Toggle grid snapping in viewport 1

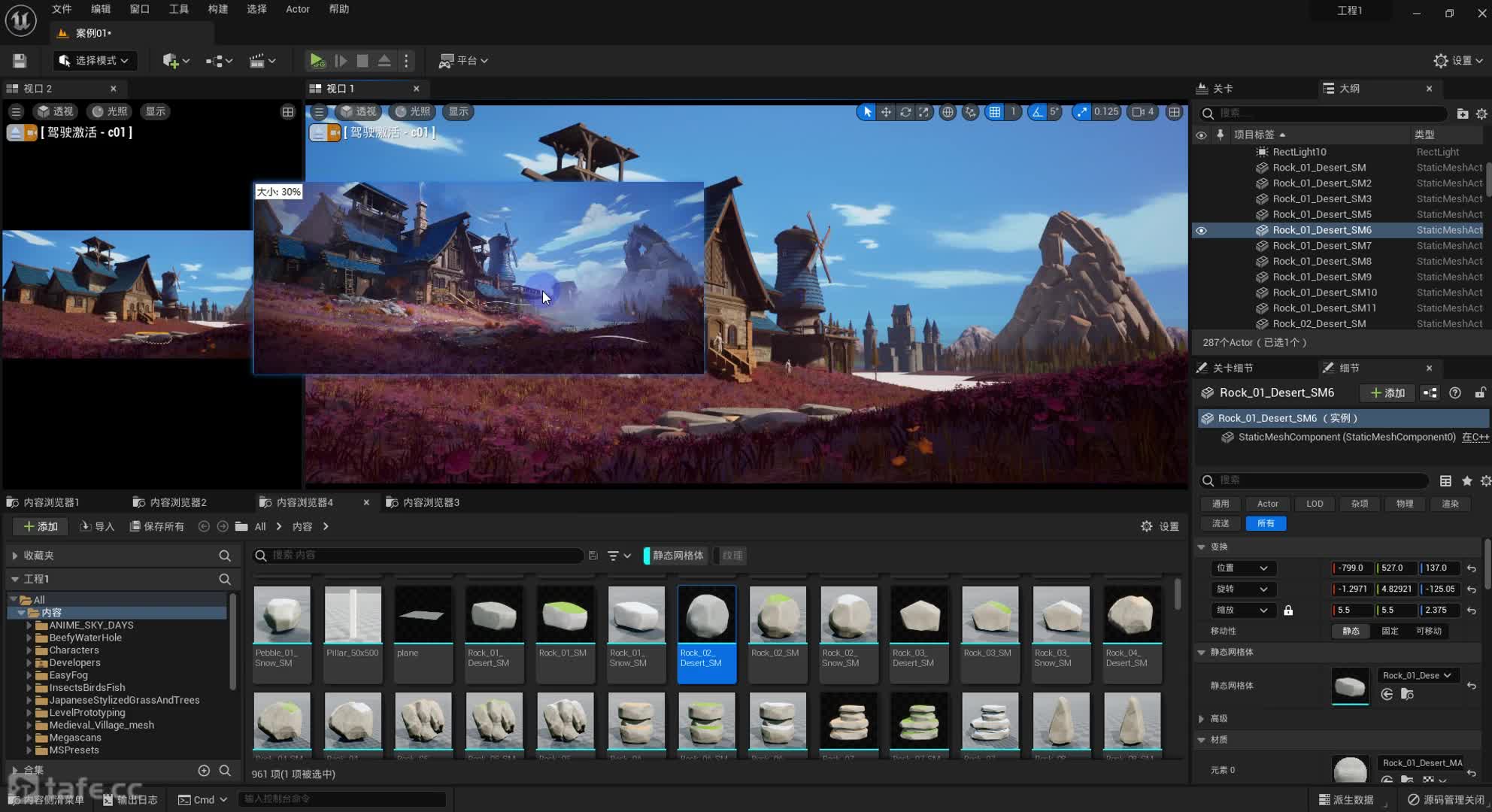point(995,112)
